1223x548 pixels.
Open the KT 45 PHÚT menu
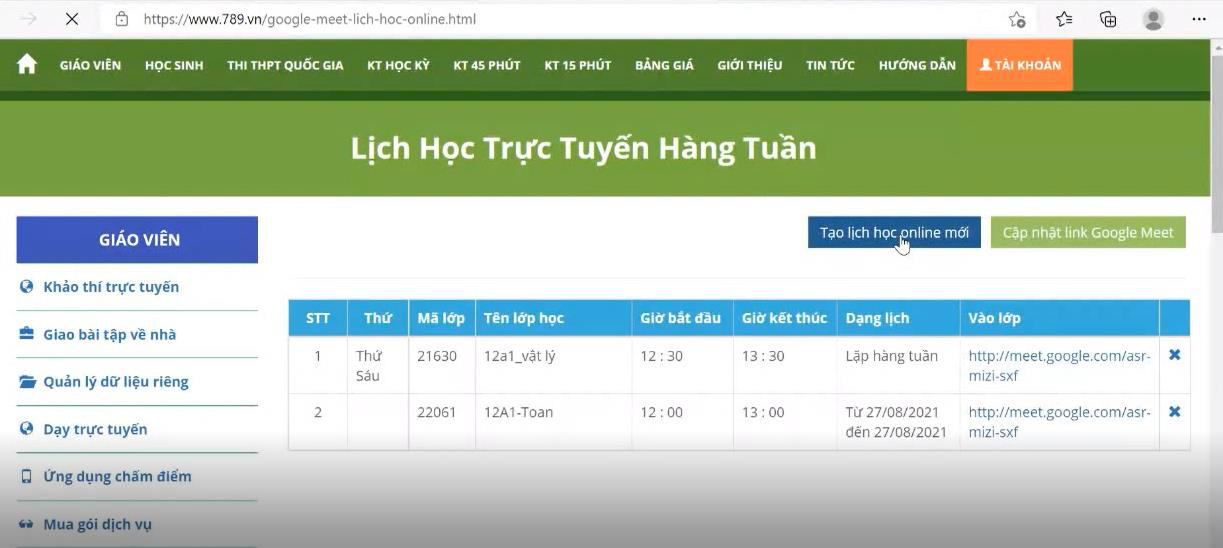(487, 65)
